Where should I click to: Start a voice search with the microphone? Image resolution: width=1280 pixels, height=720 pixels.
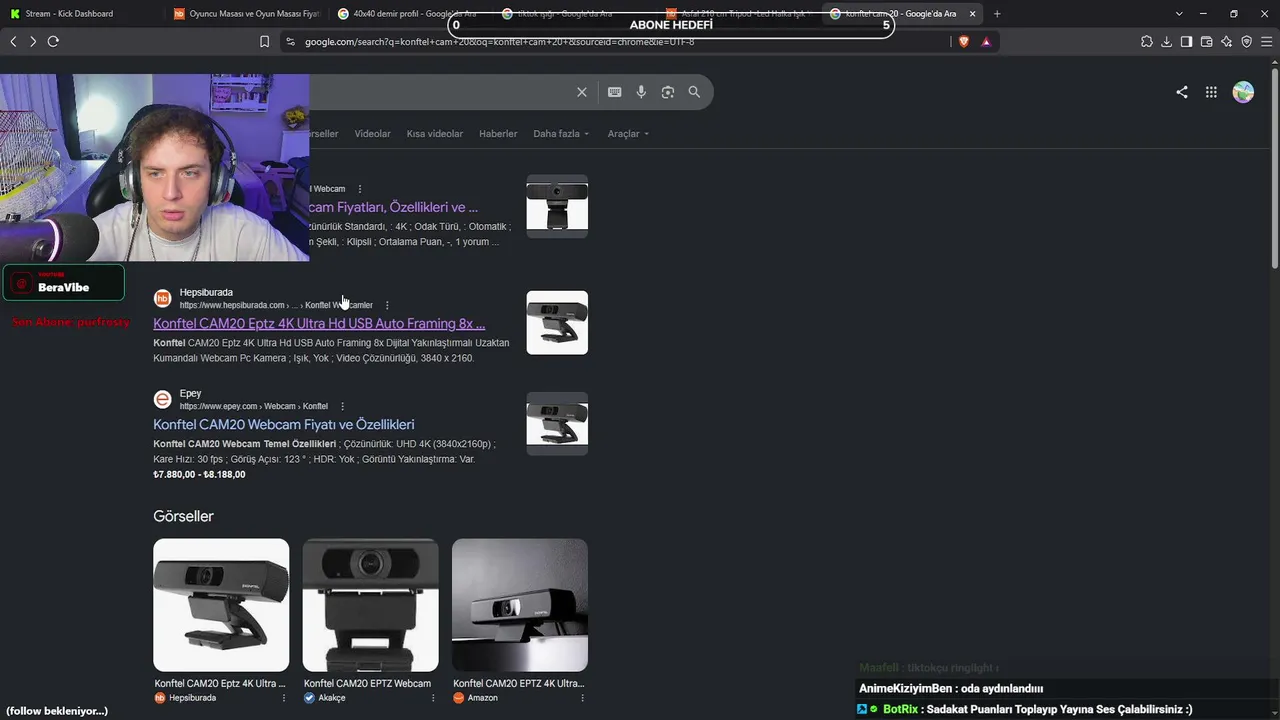(x=641, y=92)
